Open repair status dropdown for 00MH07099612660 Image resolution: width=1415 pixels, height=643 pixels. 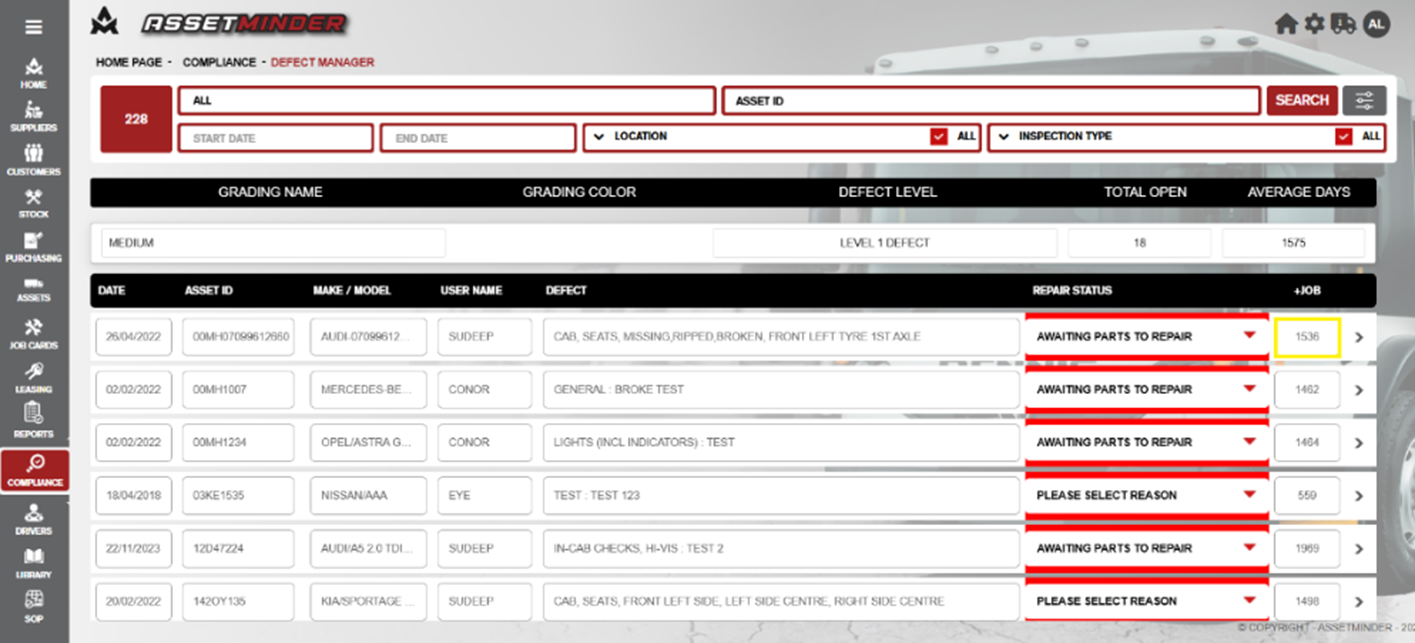1146,337
